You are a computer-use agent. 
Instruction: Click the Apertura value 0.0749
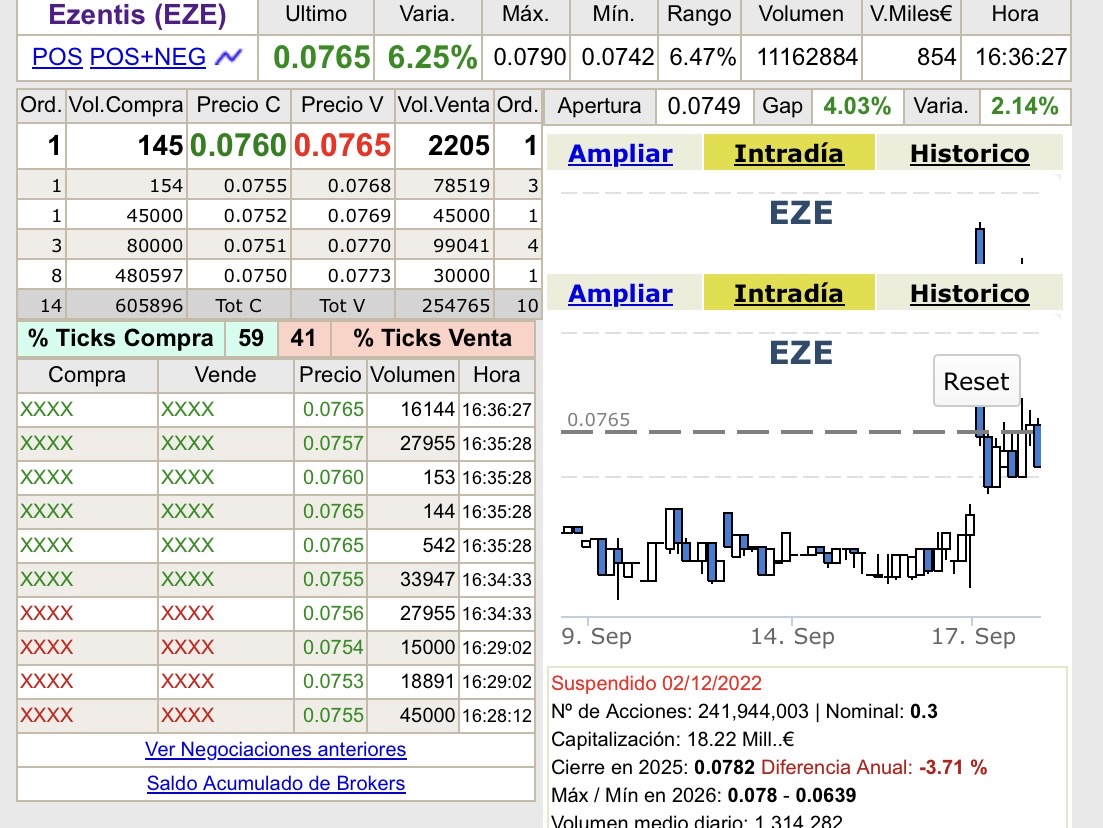tap(703, 106)
